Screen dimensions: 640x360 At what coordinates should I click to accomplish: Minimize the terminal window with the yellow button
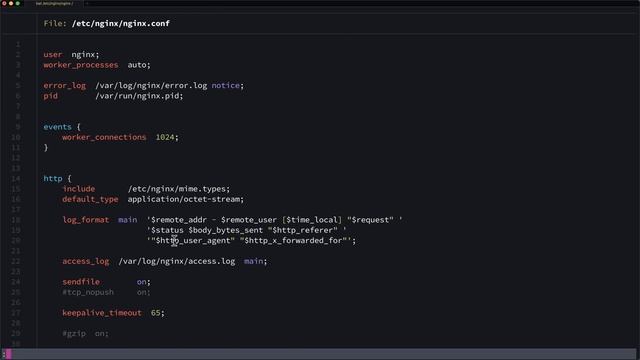pos(11,3)
